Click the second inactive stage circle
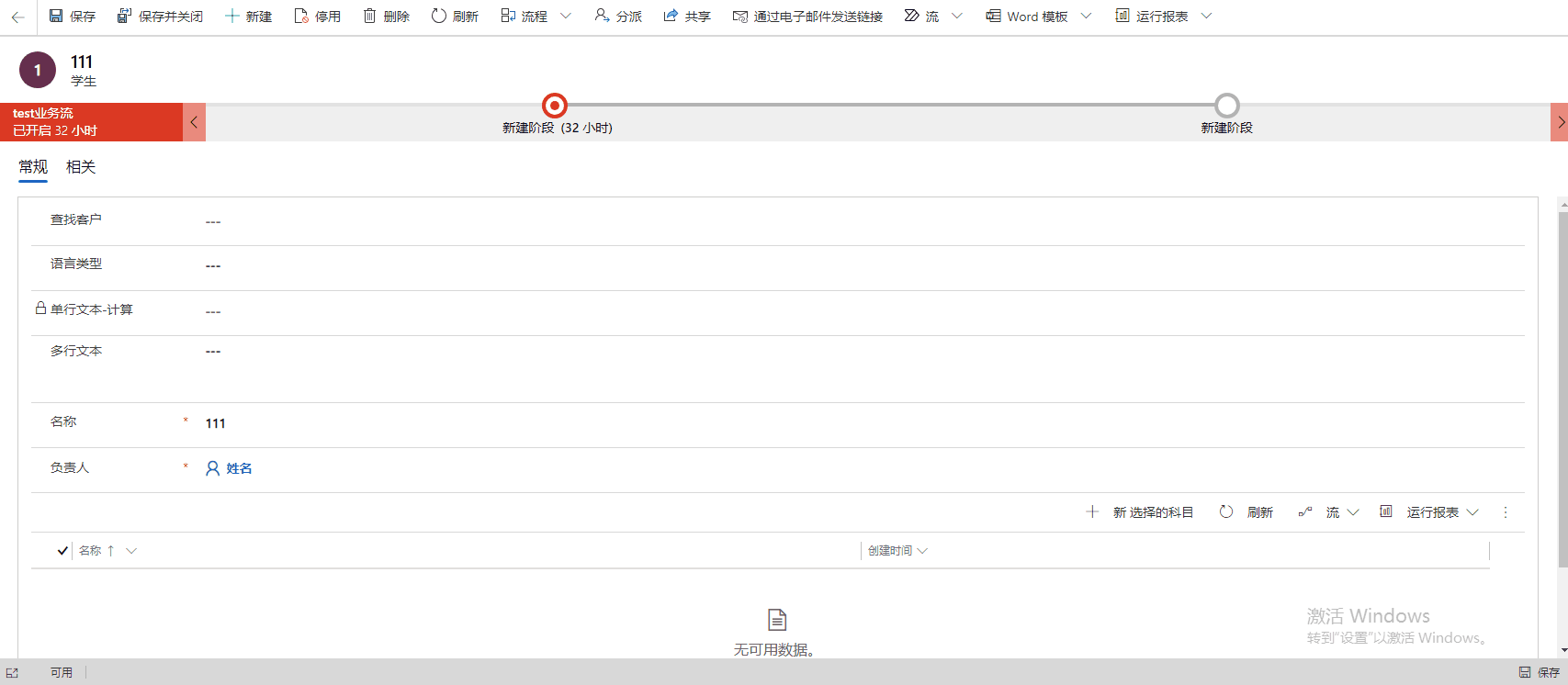Screen dimensions: 1568x685 point(1227,106)
